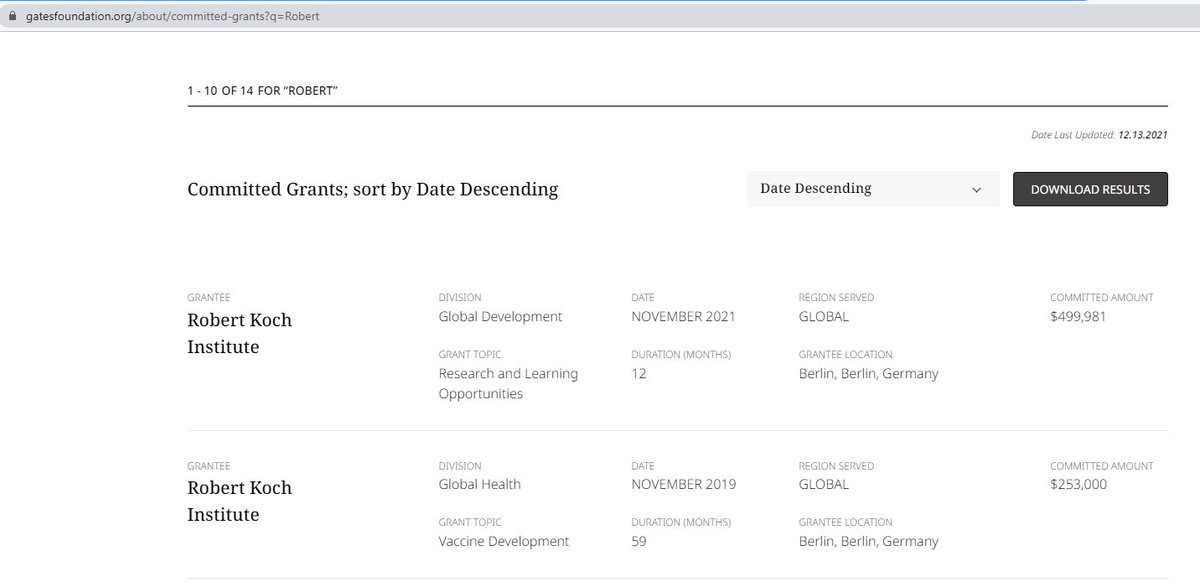Click the 'Committed Grants; sort by Date Descending' heading

pyautogui.click(x=373, y=189)
